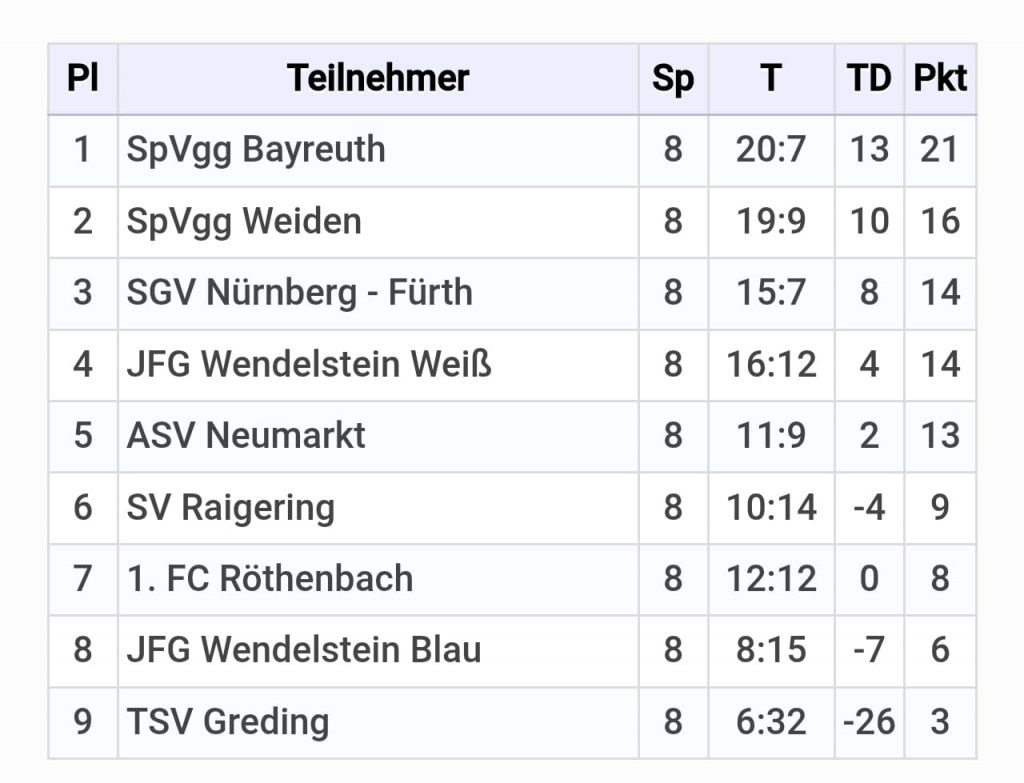
Task: Click the SpVgg Bayreuth team name
Action: click(x=256, y=150)
